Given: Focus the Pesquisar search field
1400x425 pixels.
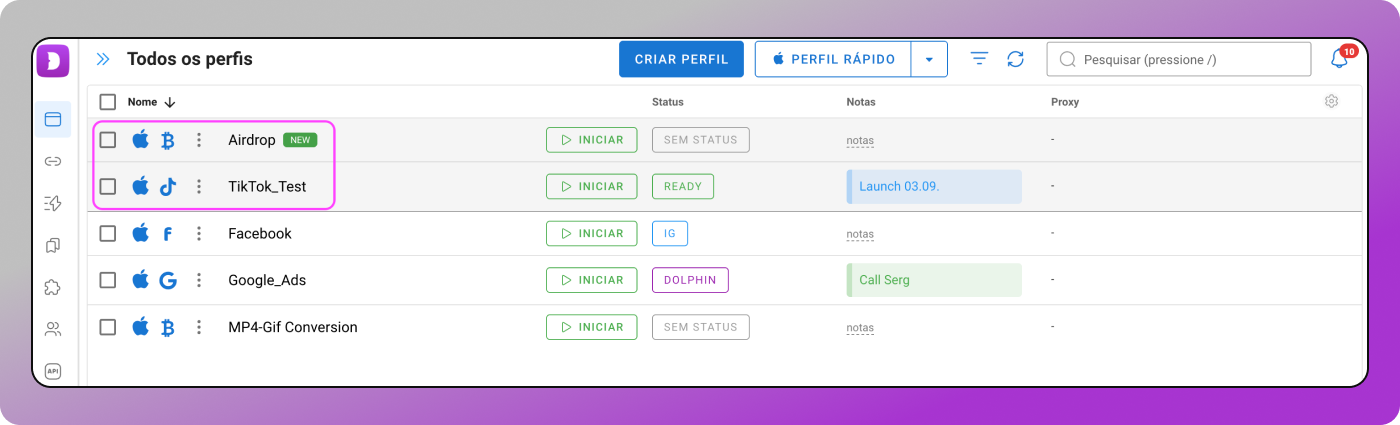Looking at the screenshot, I should (x=1179, y=59).
